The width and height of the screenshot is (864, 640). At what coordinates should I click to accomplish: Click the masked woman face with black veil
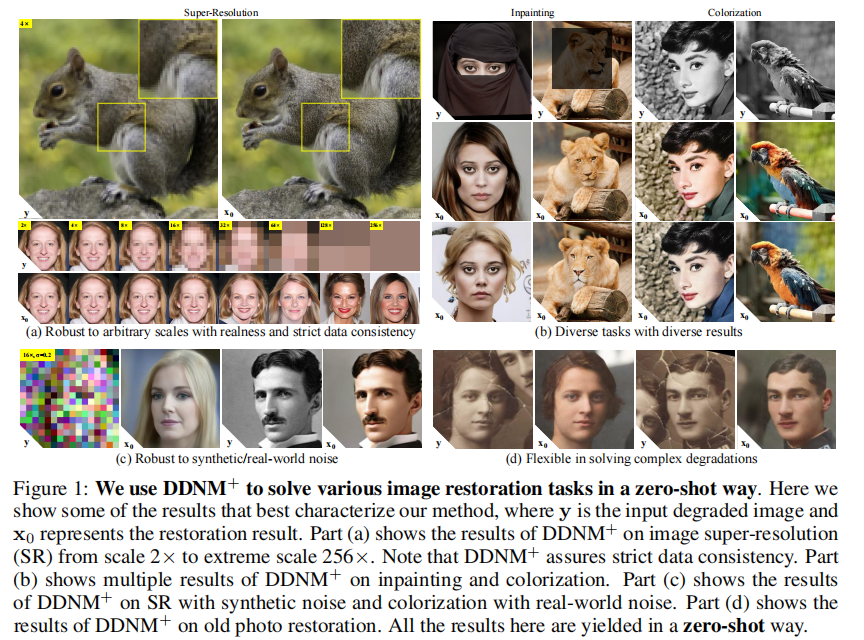click(x=482, y=71)
